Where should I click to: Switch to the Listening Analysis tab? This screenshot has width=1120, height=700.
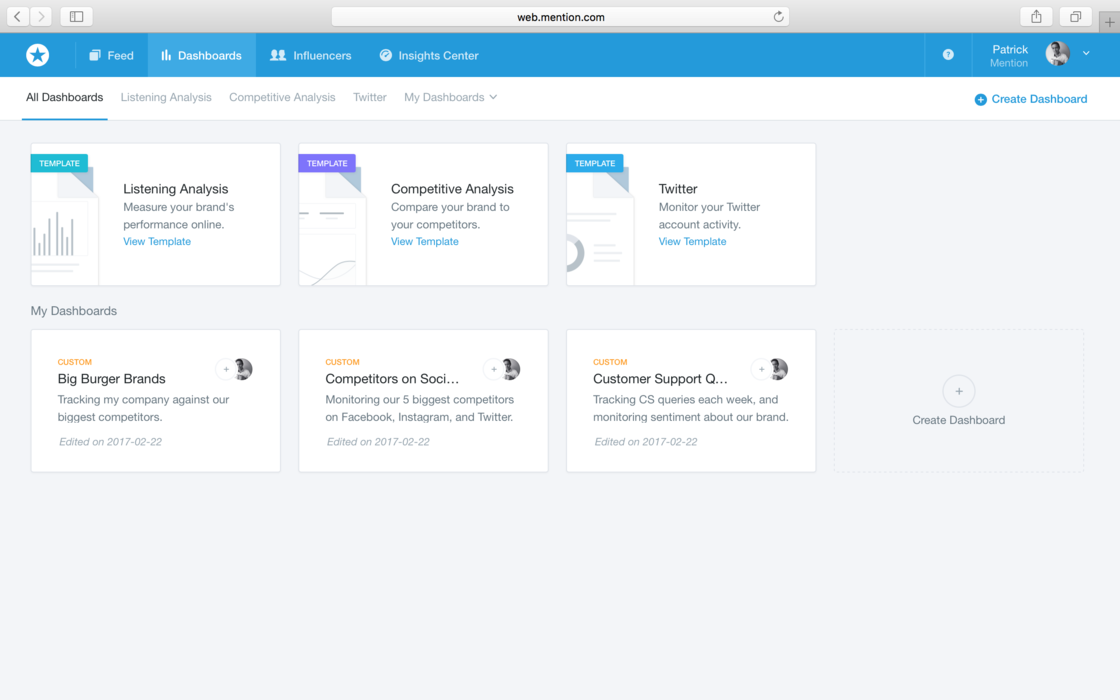tap(166, 97)
